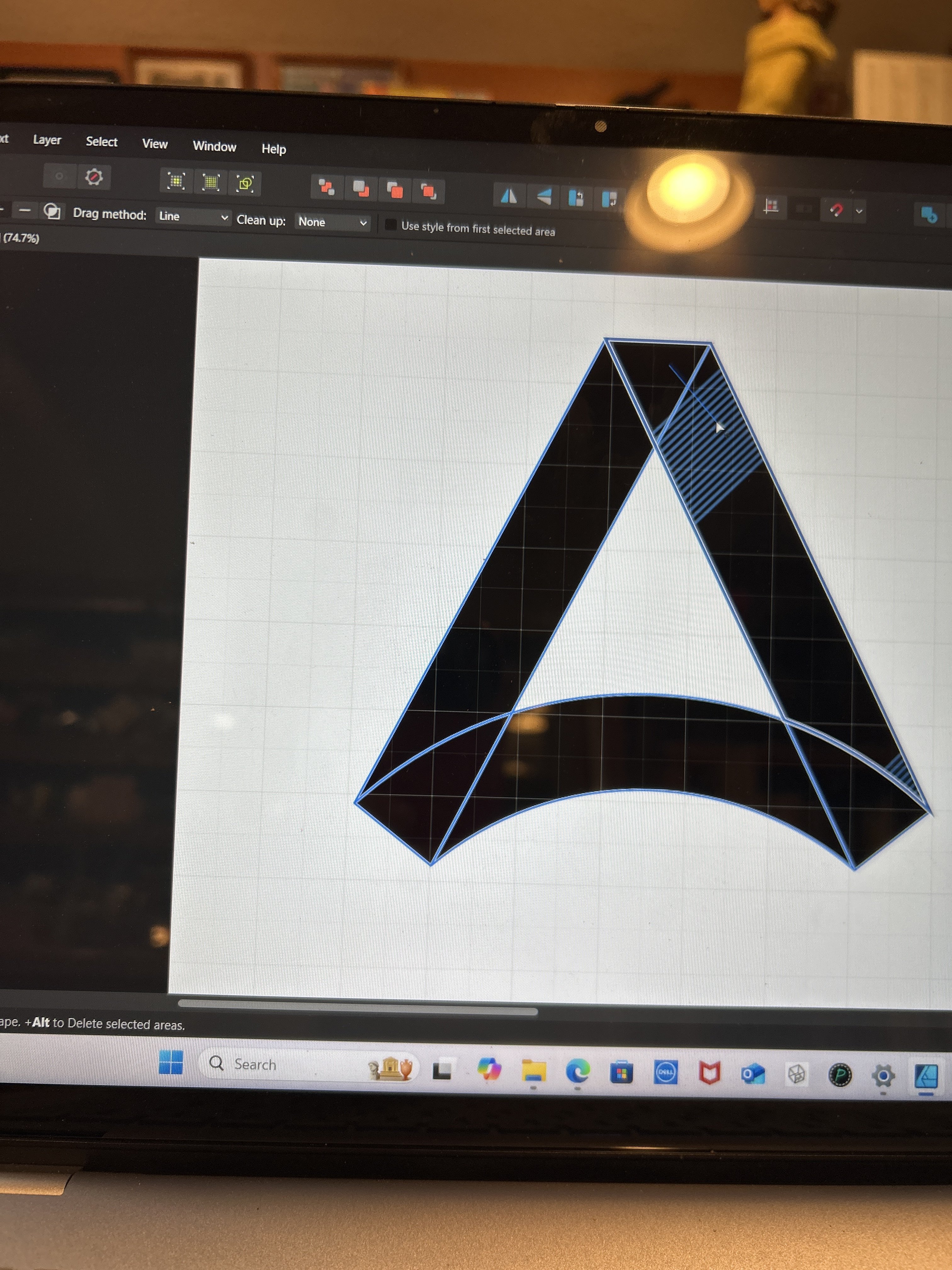The height and width of the screenshot is (1270, 952).
Task: Rotate the selection counter-clockwise
Action: pyautogui.click(x=576, y=198)
